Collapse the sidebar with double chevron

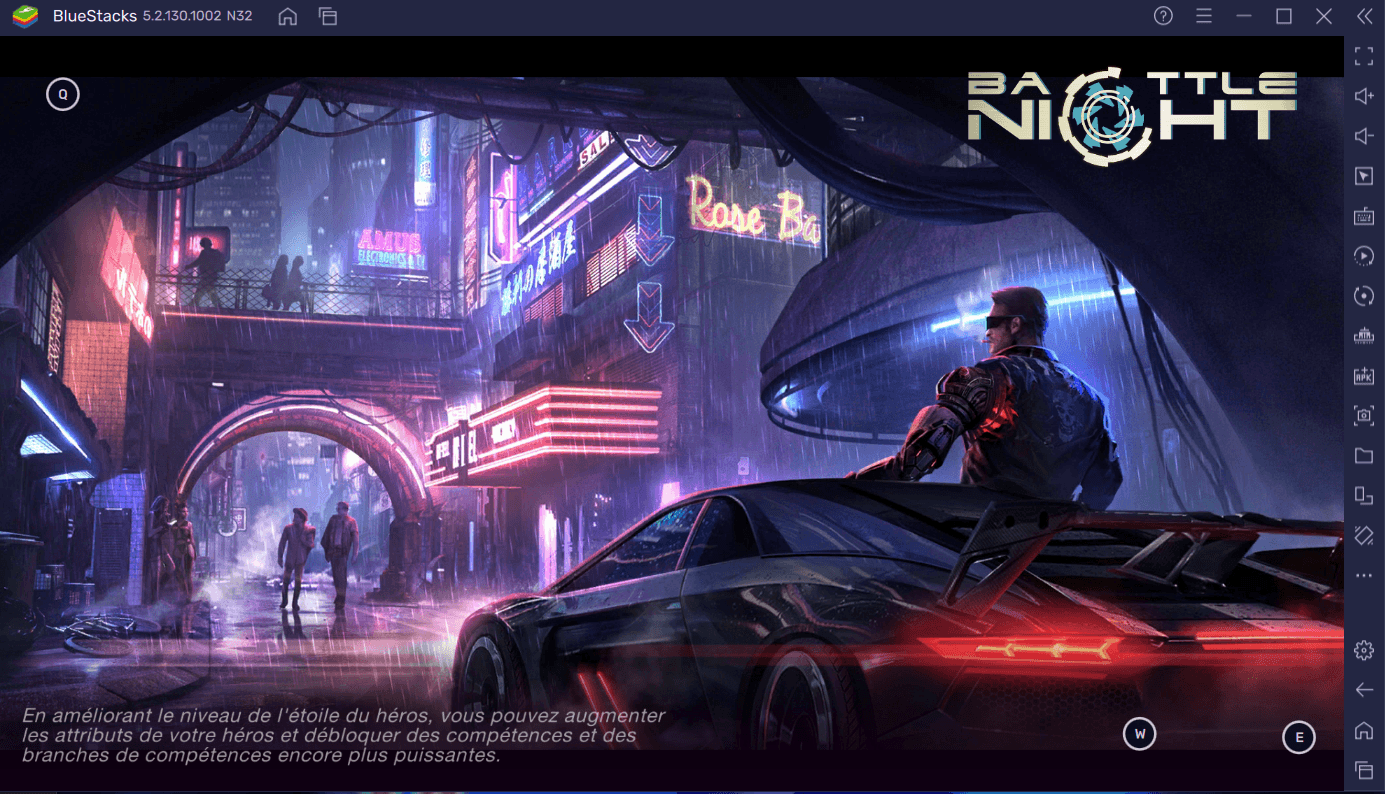tap(1365, 16)
